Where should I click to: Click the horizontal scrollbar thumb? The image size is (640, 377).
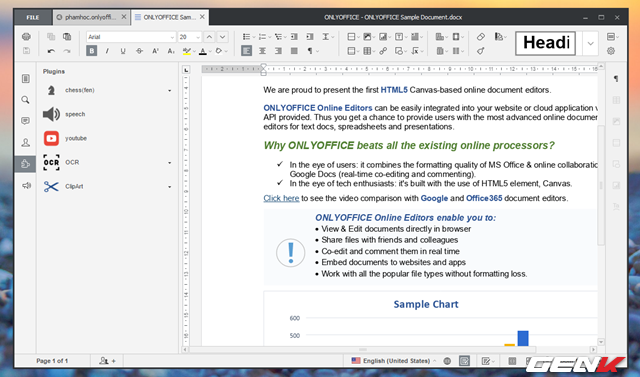point(362,350)
